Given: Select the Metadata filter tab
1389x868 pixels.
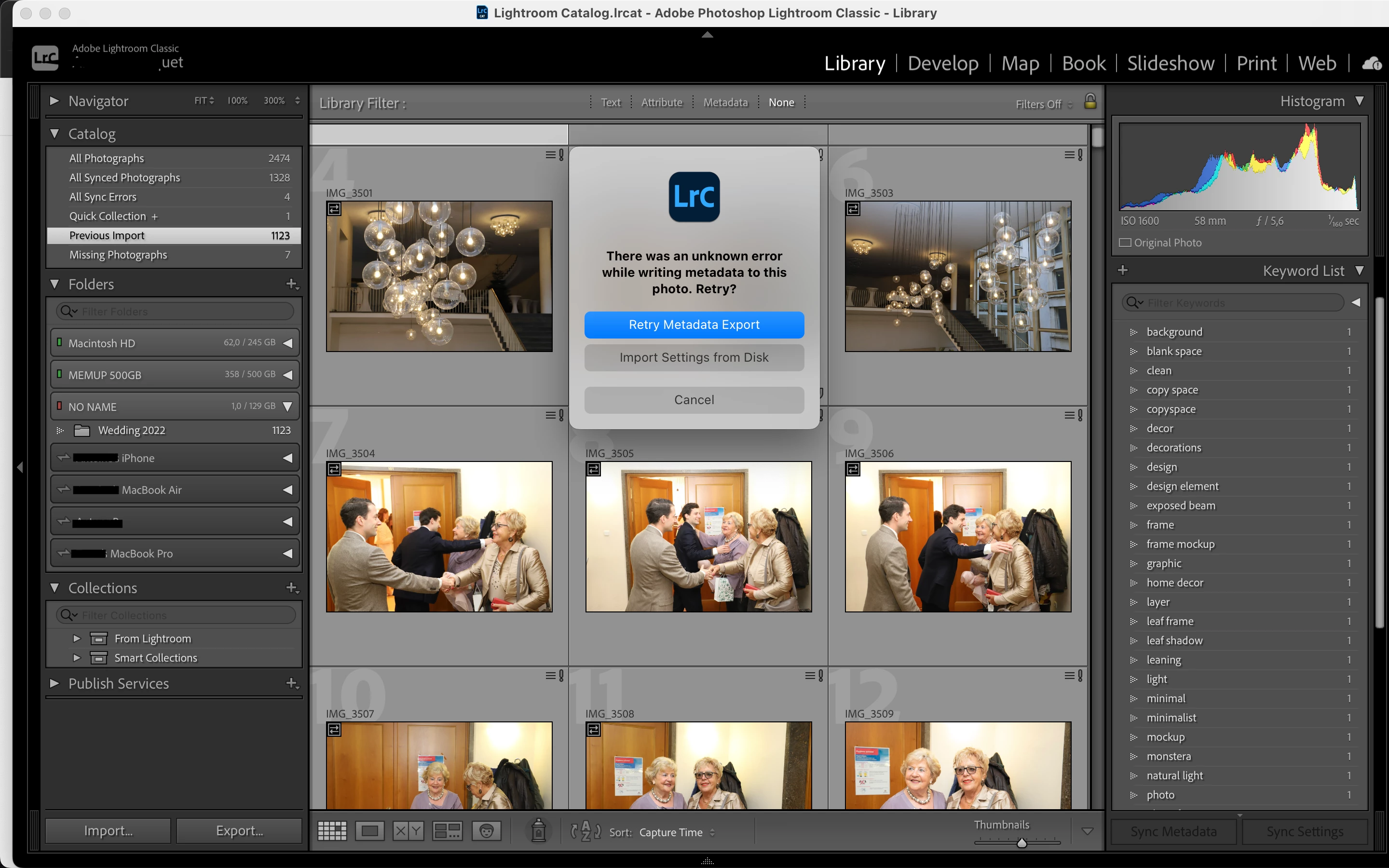Looking at the screenshot, I should tap(725, 102).
